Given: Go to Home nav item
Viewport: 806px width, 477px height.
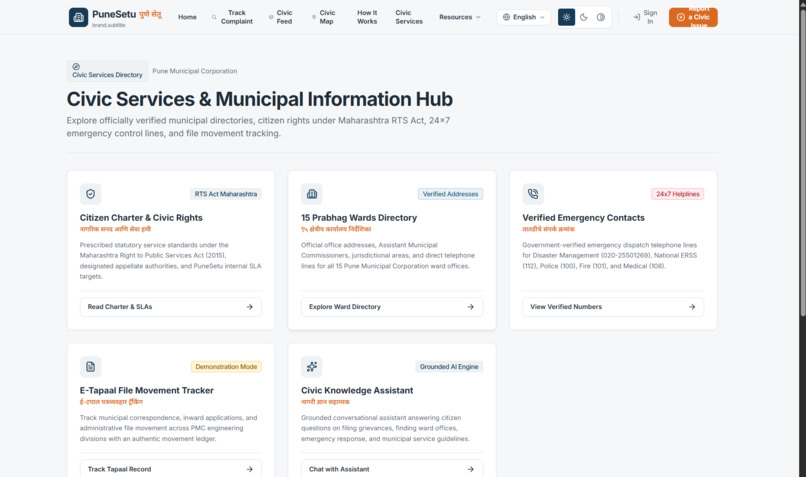Looking at the screenshot, I should tap(187, 17).
